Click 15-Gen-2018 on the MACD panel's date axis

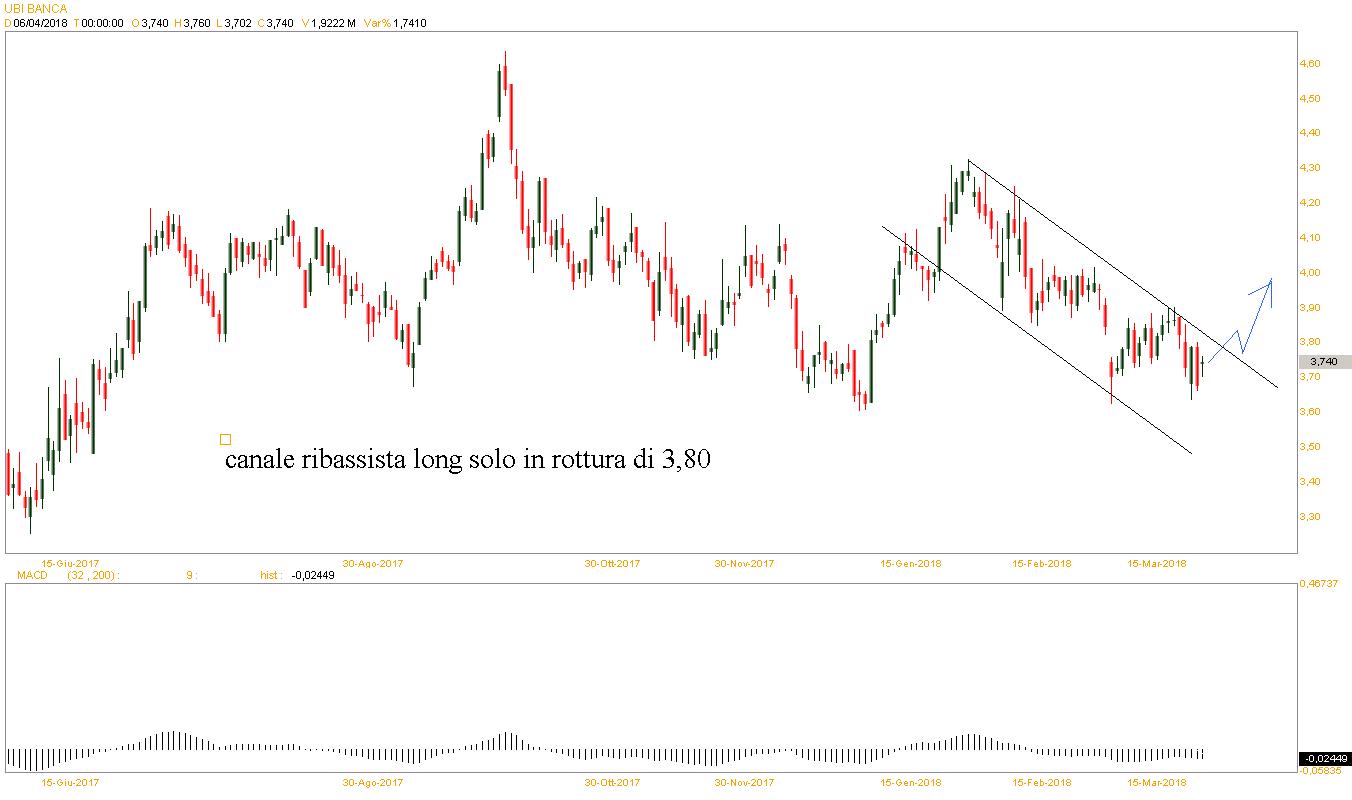click(x=910, y=782)
